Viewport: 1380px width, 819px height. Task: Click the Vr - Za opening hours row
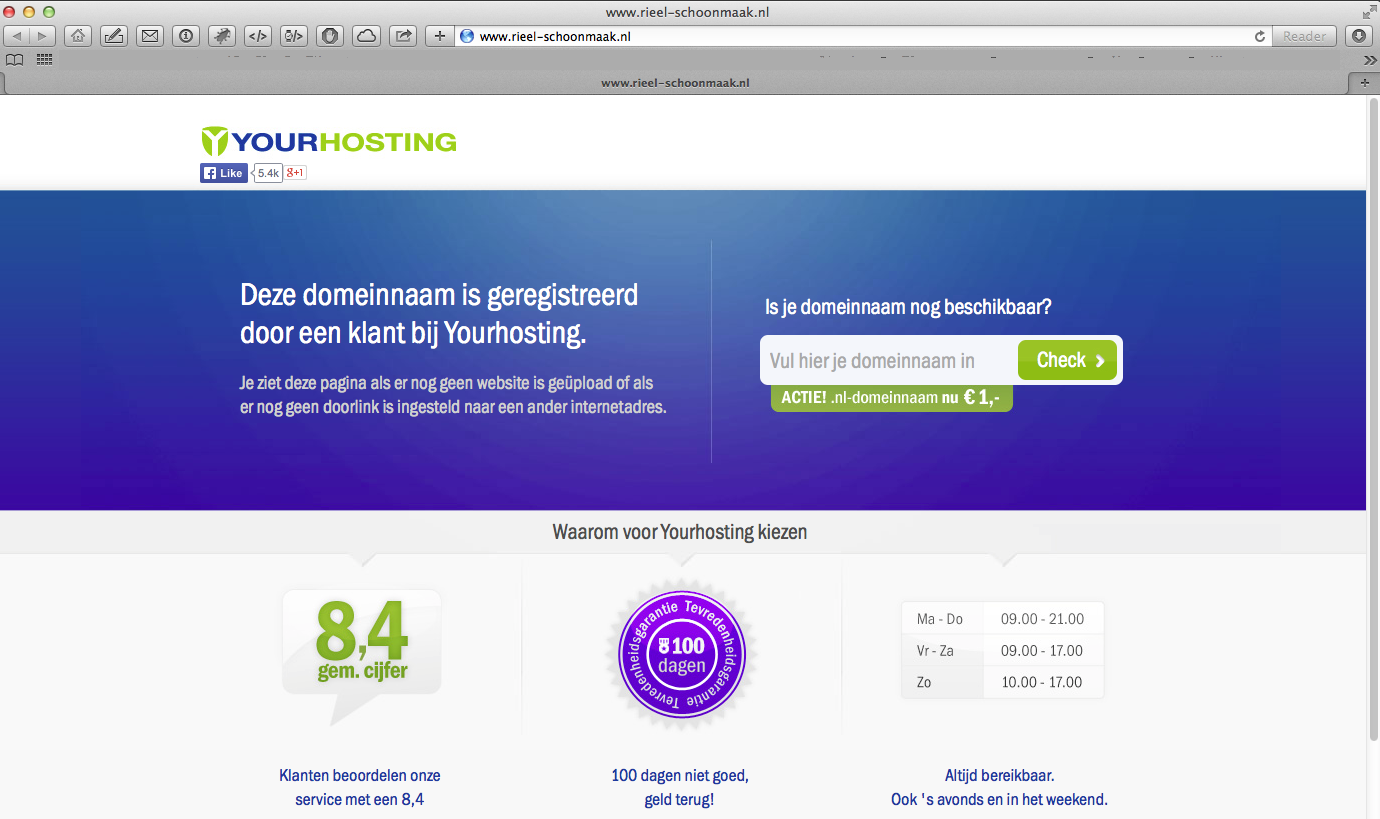click(x=1002, y=651)
